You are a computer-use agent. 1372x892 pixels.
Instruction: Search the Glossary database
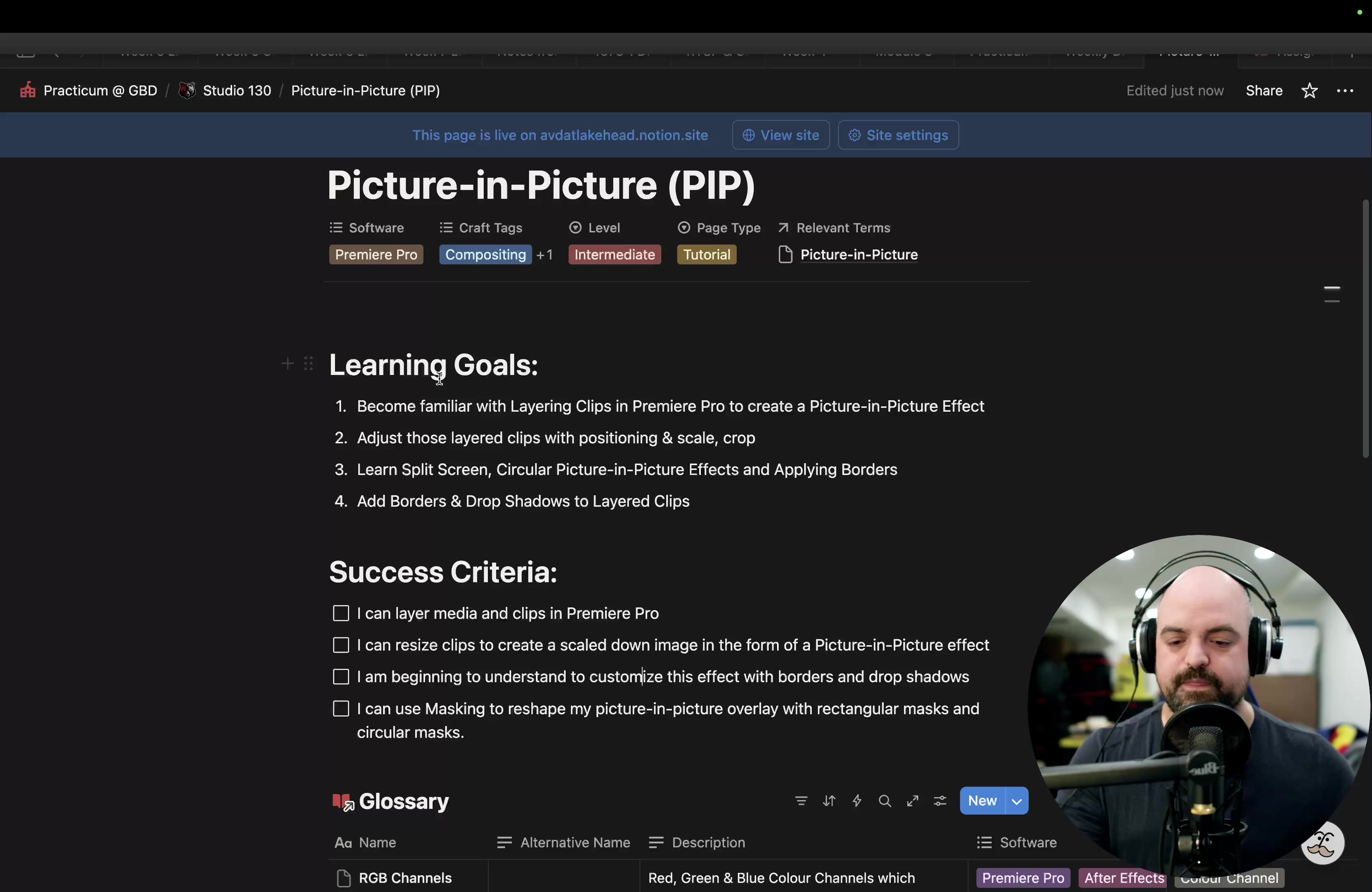[884, 801]
